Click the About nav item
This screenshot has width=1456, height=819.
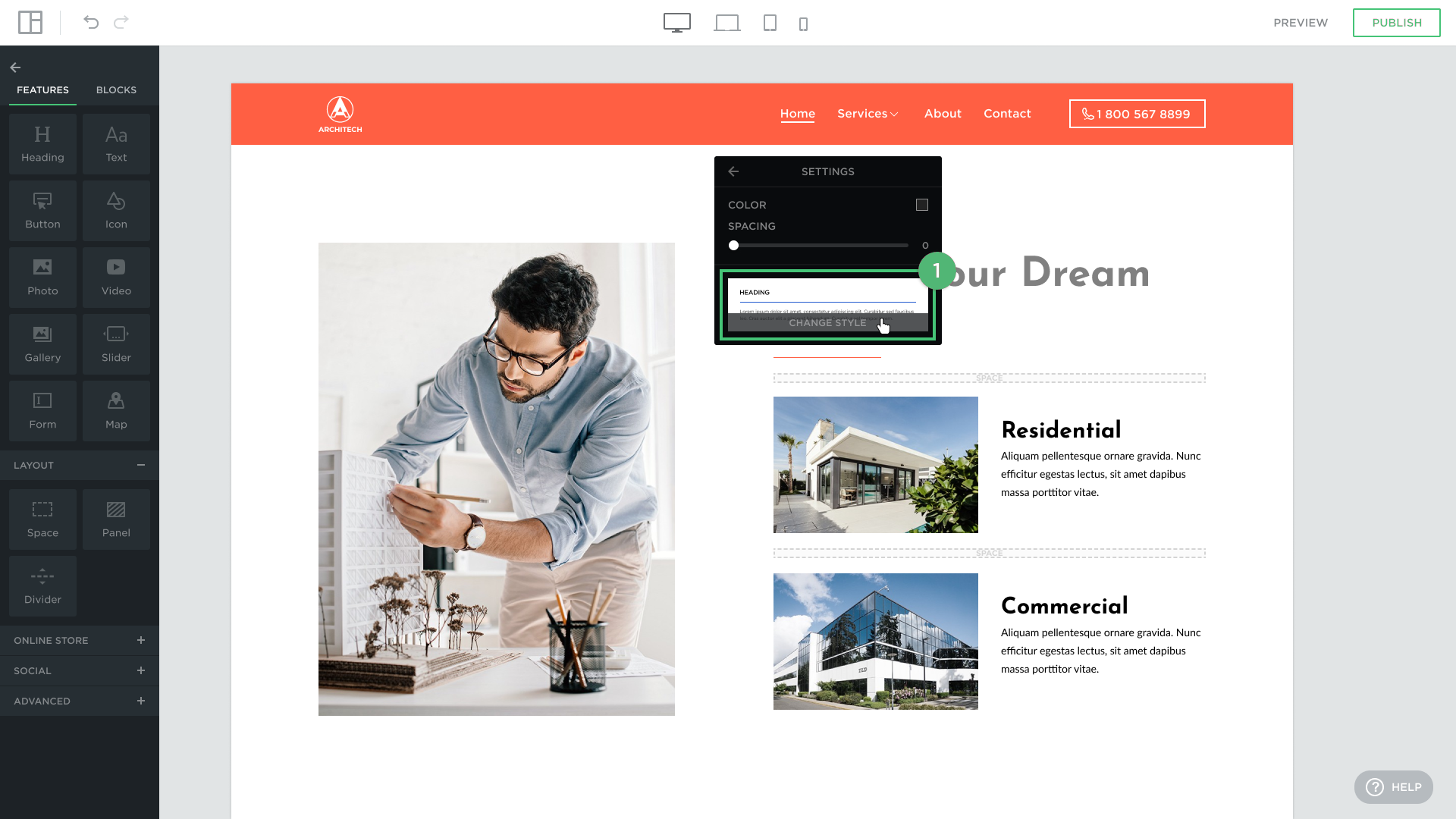tap(943, 114)
